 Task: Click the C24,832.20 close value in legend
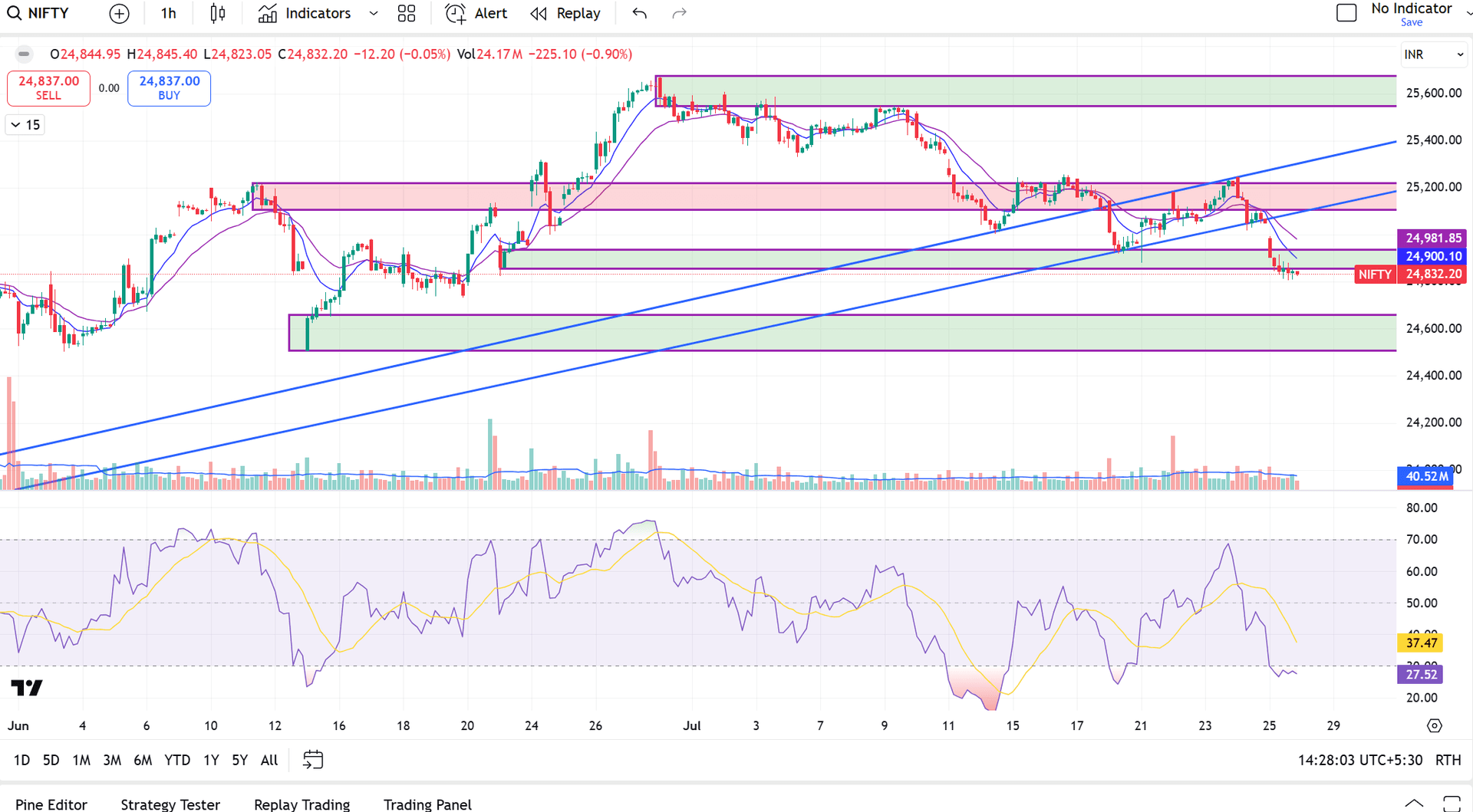pyautogui.click(x=312, y=54)
